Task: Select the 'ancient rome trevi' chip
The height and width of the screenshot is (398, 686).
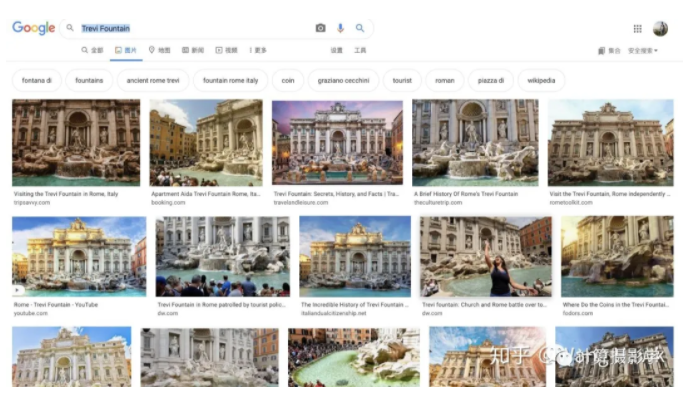Action: (x=153, y=80)
